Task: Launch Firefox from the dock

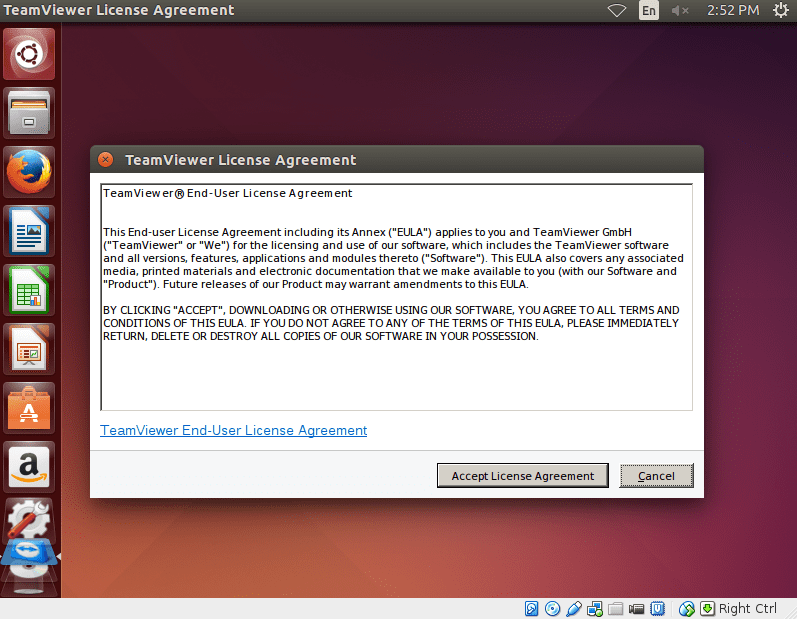Action: pos(29,172)
